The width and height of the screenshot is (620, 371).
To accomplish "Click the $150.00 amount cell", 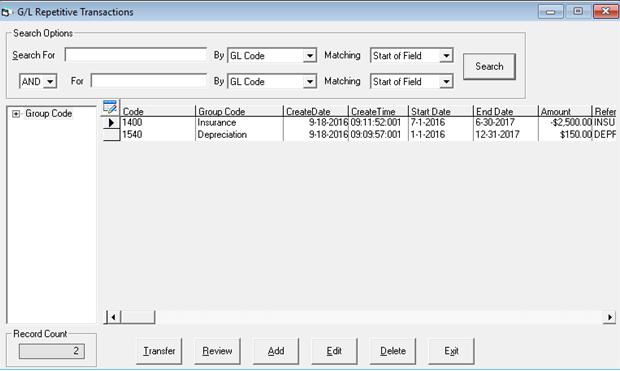I will point(565,134).
